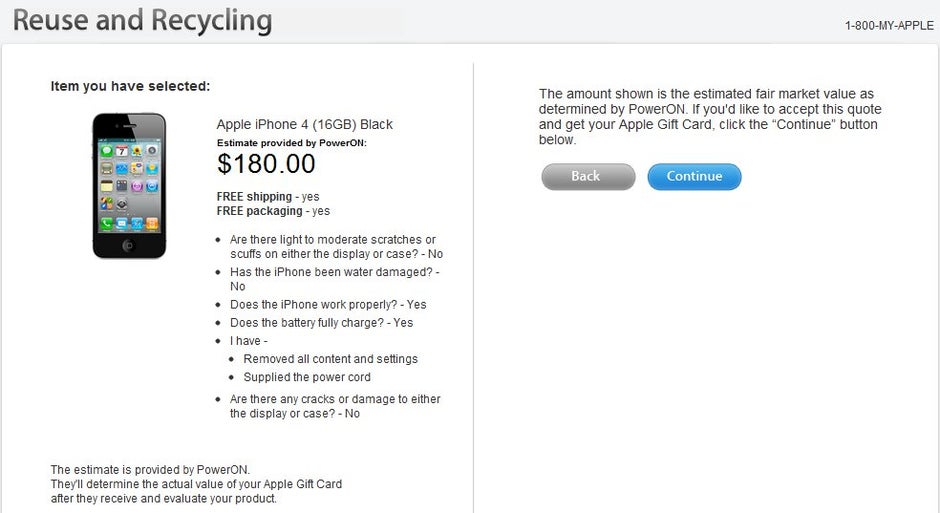Click 'Does the battery fully charge' item
This screenshot has width=940, height=513.
pyautogui.click(x=321, y=322)
